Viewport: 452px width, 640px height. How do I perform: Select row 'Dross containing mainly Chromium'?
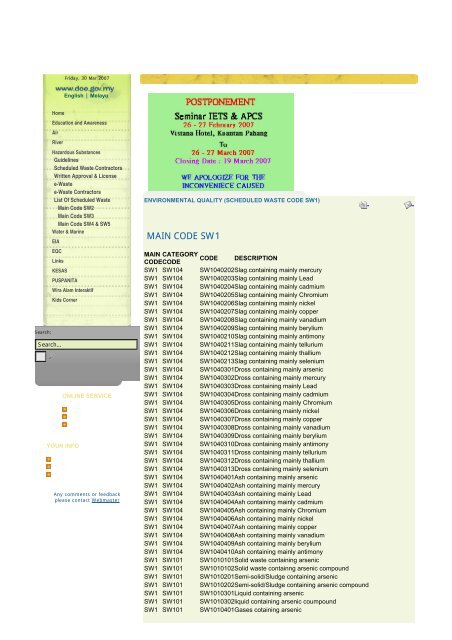(238, 402)
